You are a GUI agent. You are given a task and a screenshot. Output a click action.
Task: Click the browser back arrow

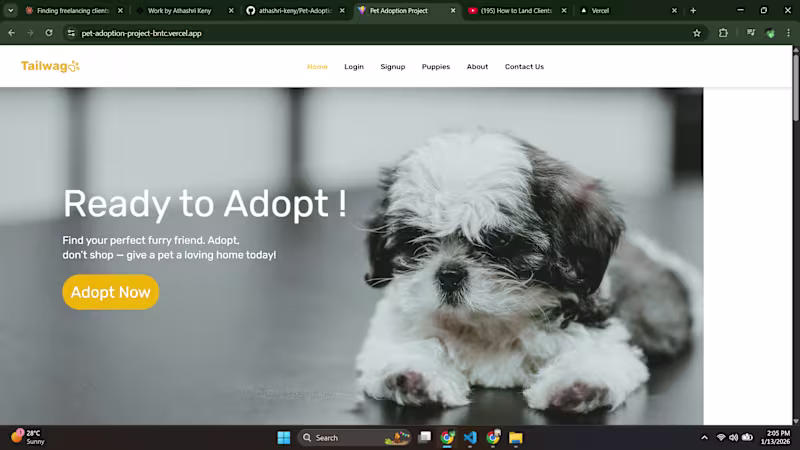tap(11, 33)
